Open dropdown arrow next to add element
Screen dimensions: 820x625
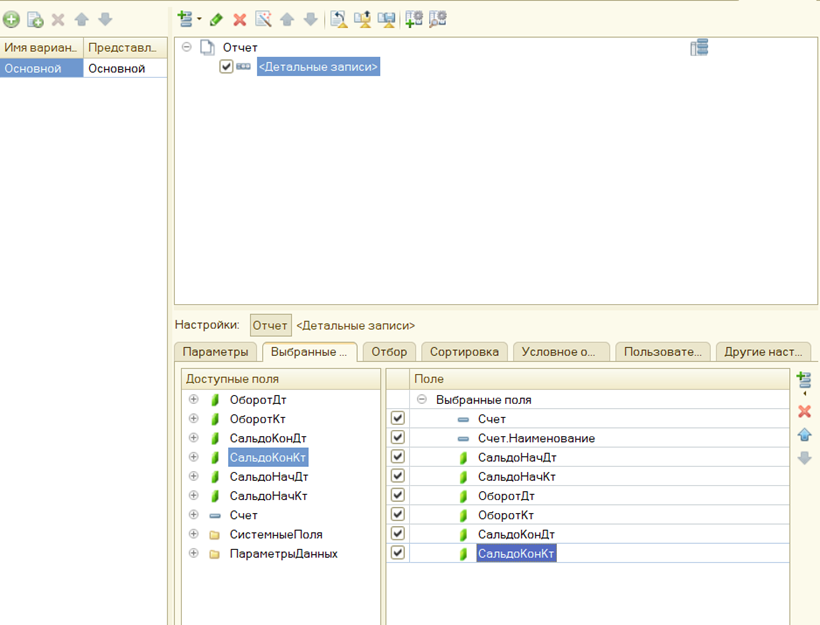click(x=199, y=19)
